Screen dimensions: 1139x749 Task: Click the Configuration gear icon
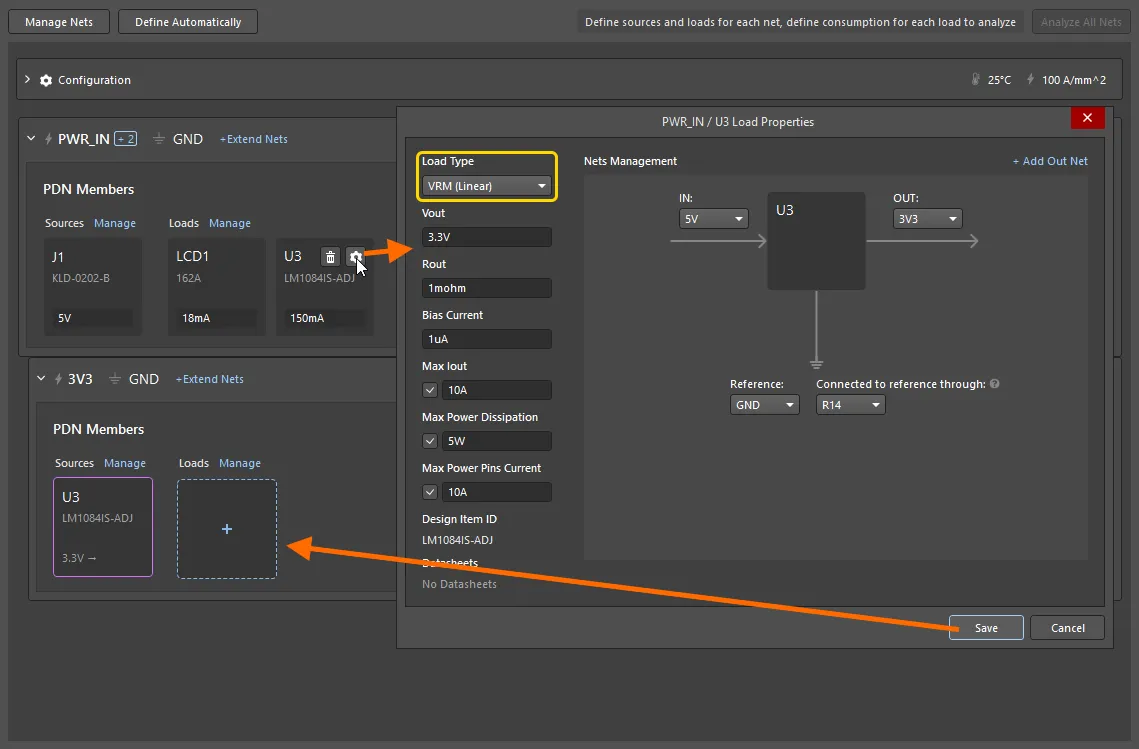46,80
